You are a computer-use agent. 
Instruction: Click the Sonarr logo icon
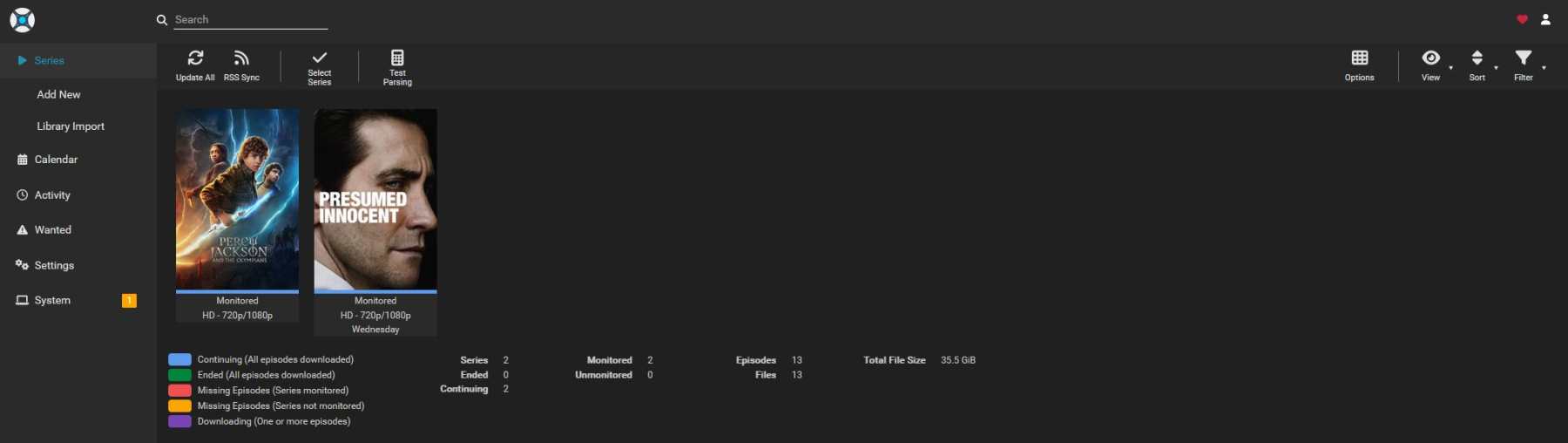click(22, 19)
